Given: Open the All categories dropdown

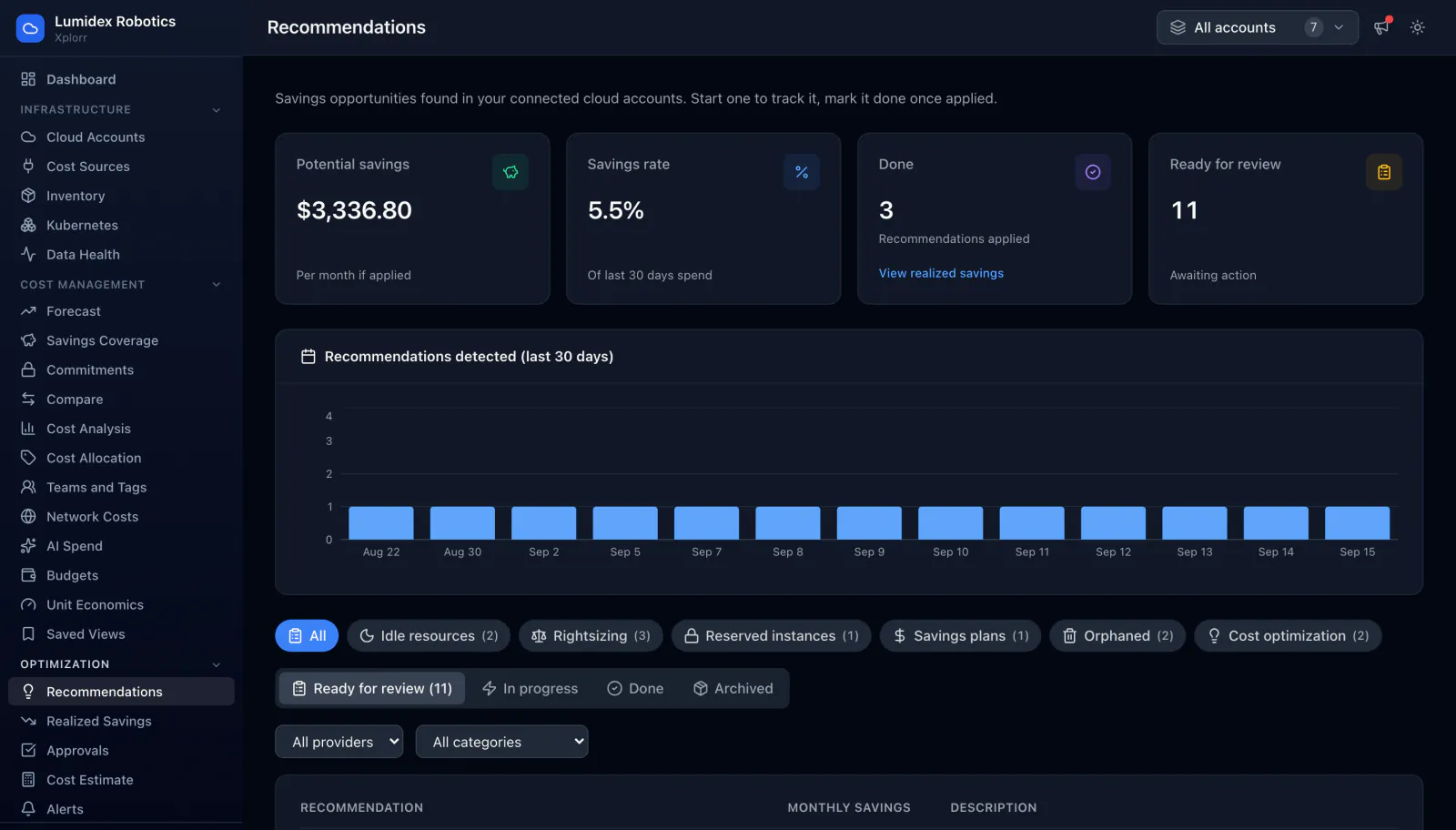Looking at the screenshot, I should [502, 742].
